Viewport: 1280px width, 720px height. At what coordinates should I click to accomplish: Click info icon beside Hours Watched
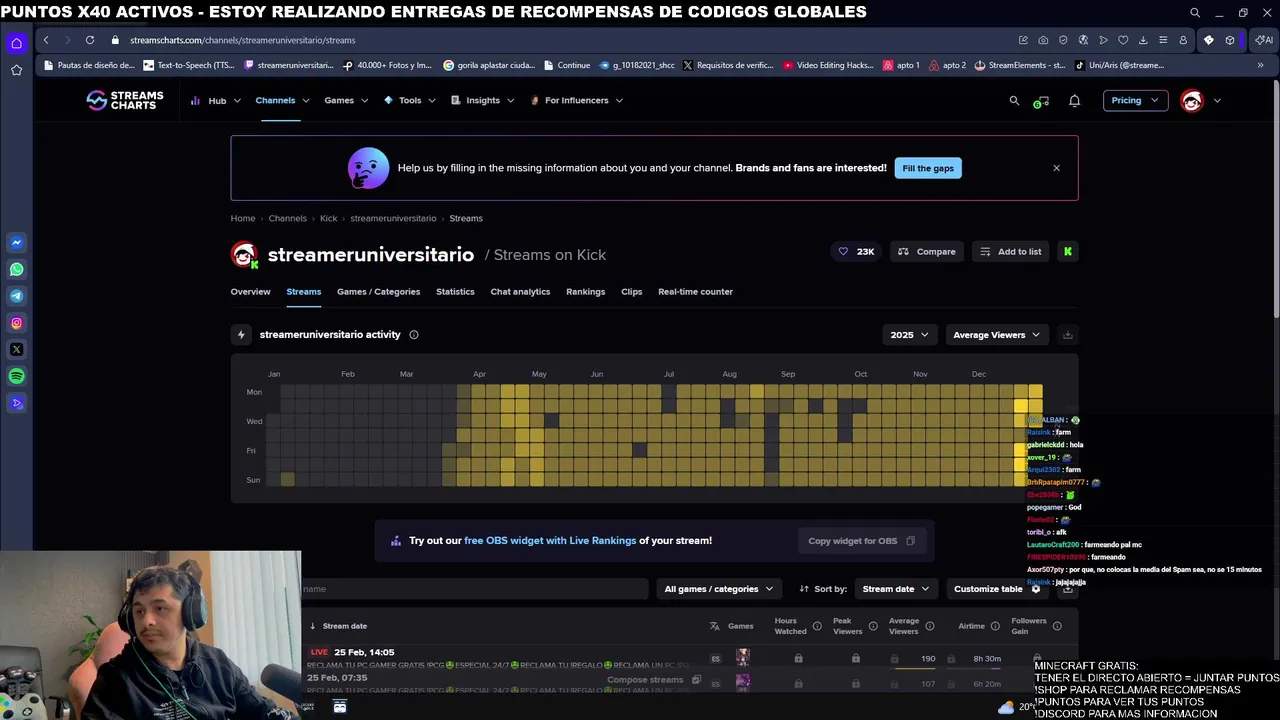click(817, 626)
